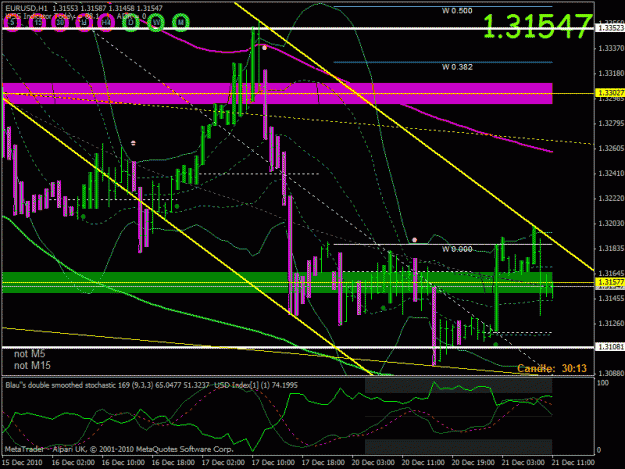
Task: Click the 21 Dec 03:00 time axis label
Action: tap(523, 463)
